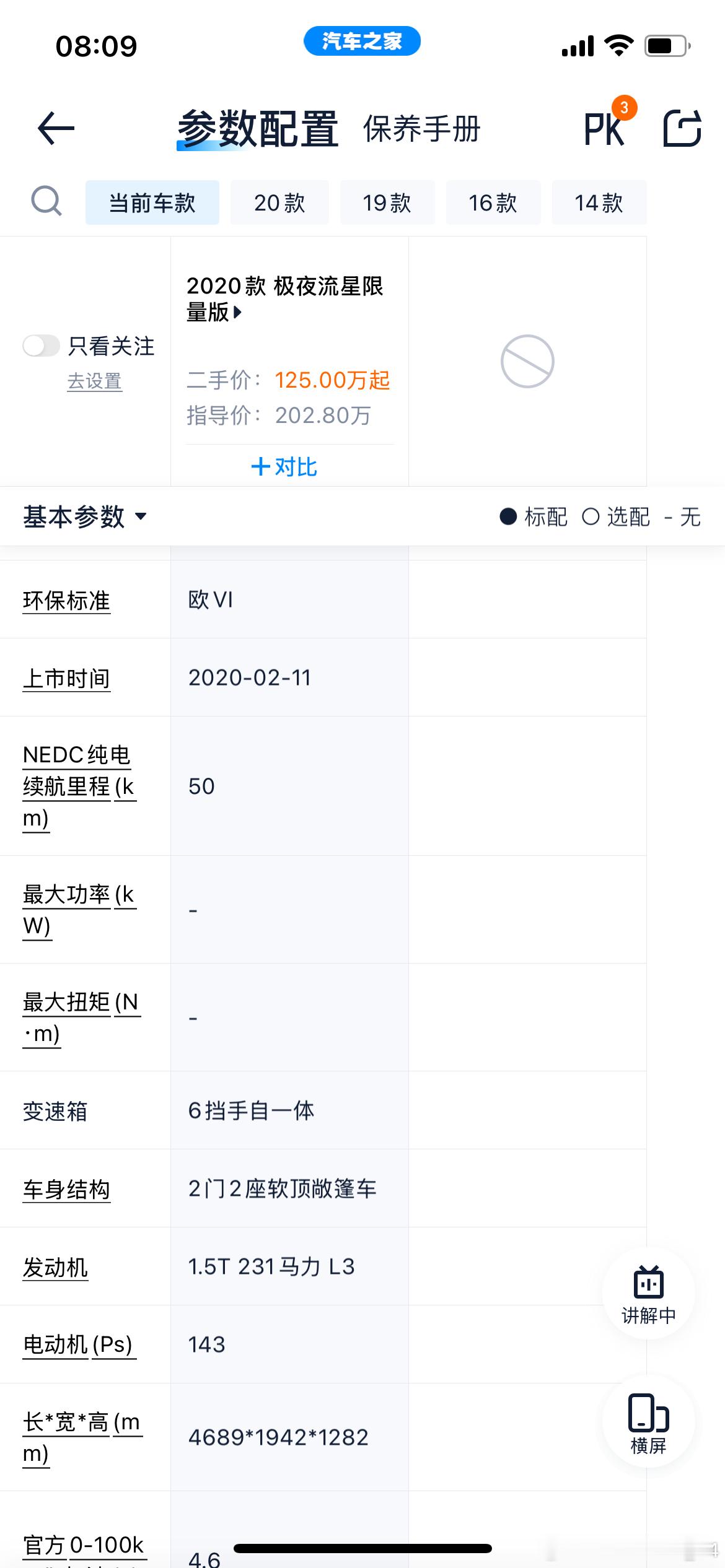Tap the search magnifier icon

coord(46,201)
